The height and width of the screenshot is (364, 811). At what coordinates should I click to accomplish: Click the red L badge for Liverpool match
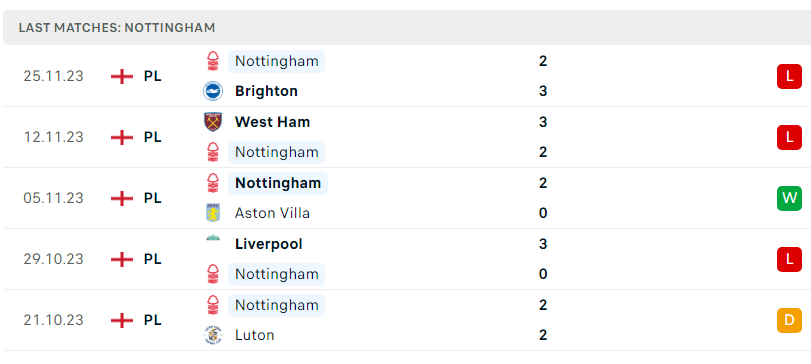click(789, 259)
